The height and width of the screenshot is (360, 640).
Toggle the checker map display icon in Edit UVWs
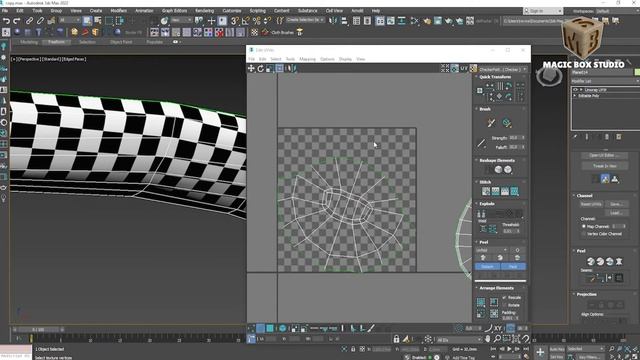point(473,69)
